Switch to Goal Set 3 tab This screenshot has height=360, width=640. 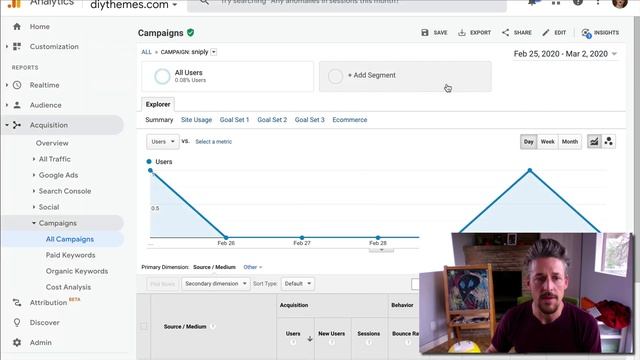309,120
